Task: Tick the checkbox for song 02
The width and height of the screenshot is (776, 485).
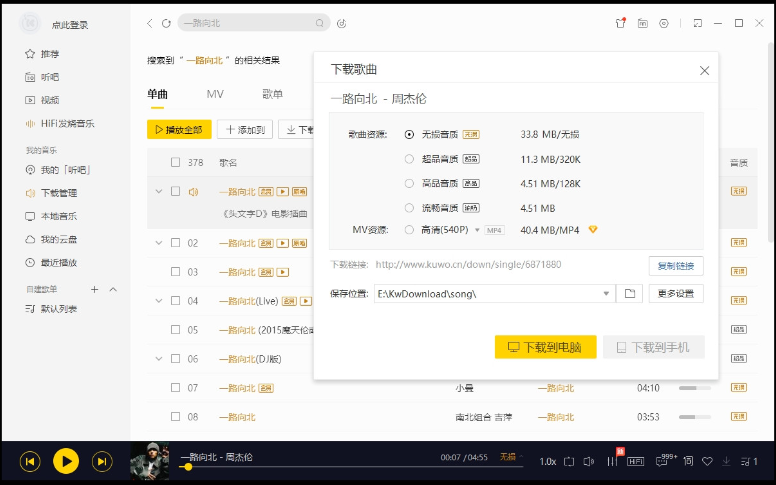Action: coord(175,242)
